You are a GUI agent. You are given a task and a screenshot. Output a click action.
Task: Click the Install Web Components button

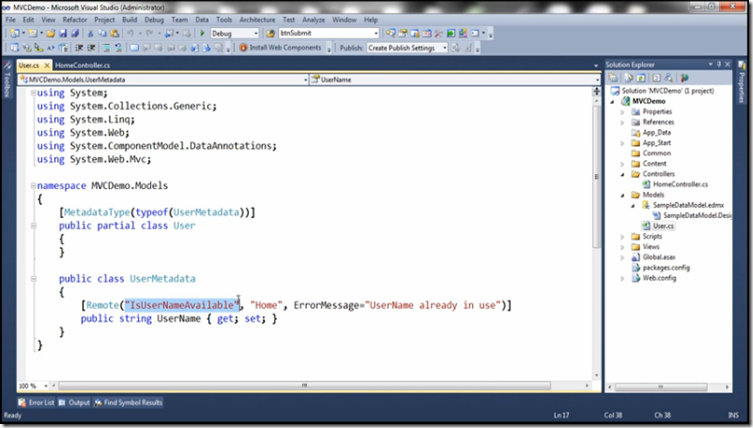pyautogui.click(x=280, y=48)
